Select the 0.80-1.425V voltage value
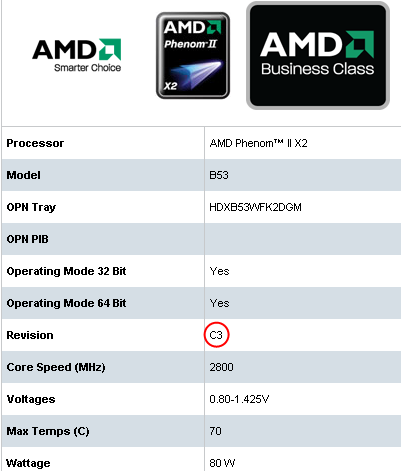 point(239,399)
